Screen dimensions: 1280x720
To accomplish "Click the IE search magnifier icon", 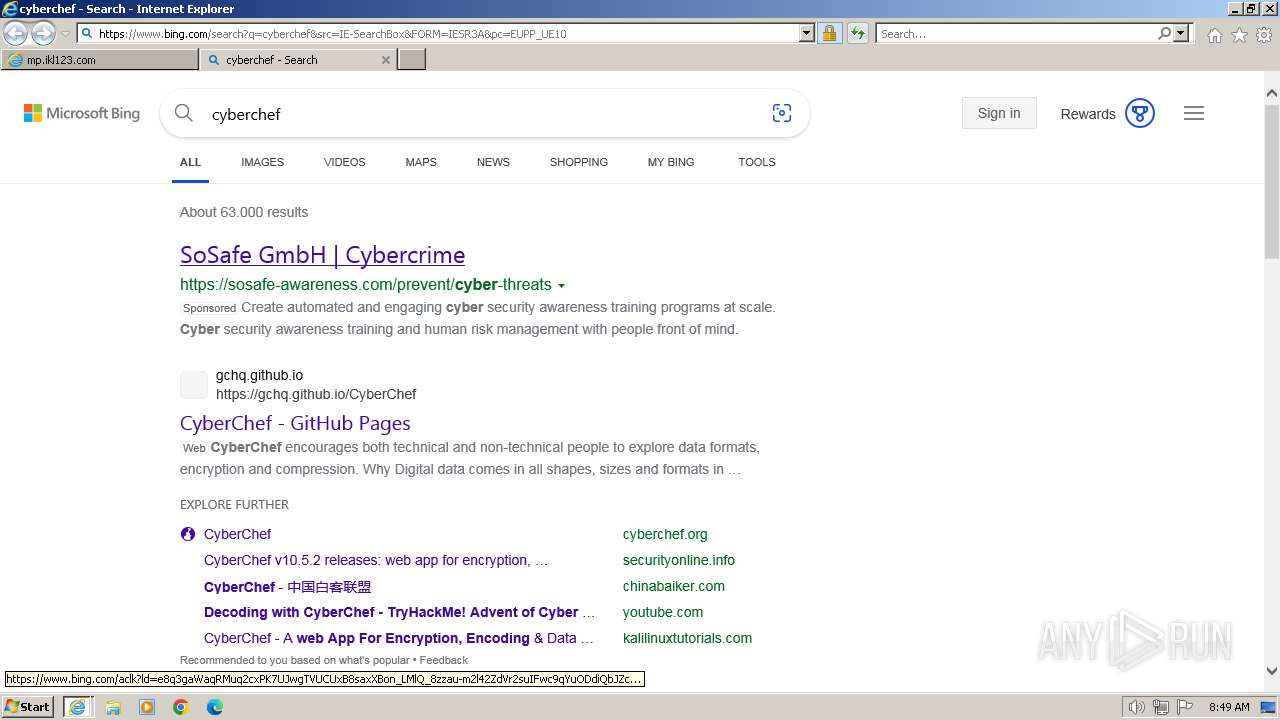I will point(1164,33).
